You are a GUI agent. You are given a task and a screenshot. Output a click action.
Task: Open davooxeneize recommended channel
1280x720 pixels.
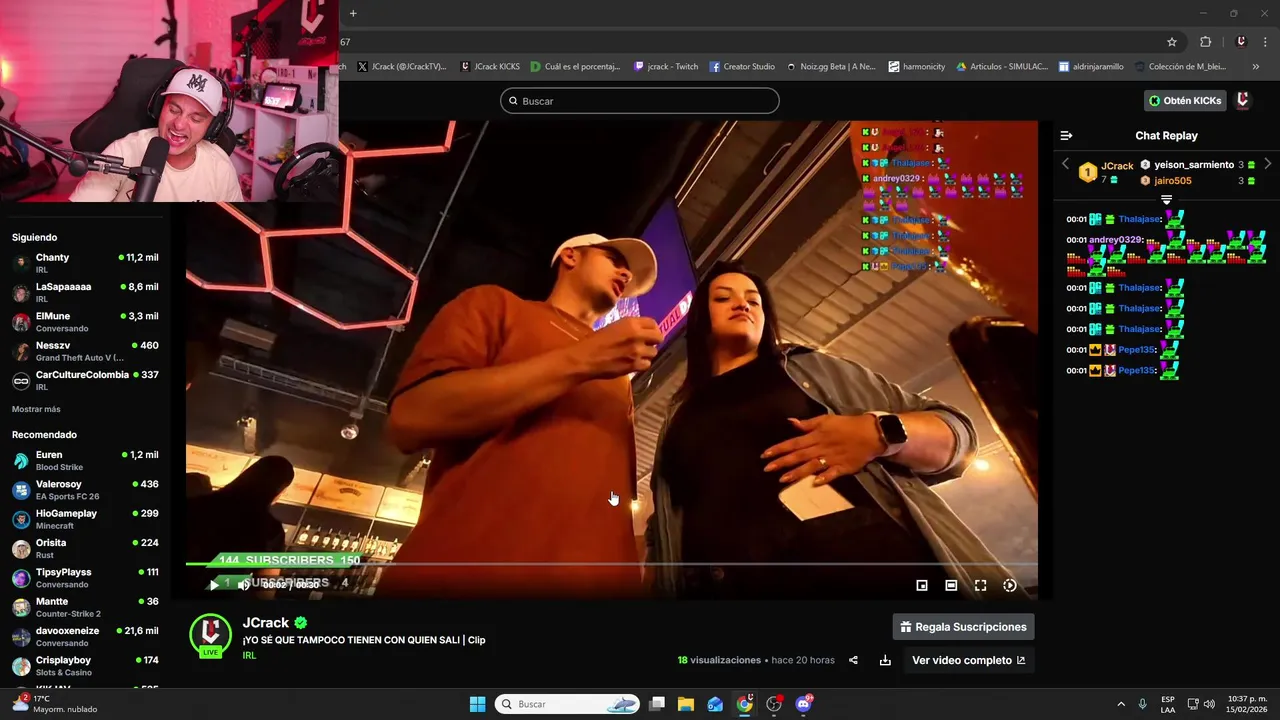[85, 637]
